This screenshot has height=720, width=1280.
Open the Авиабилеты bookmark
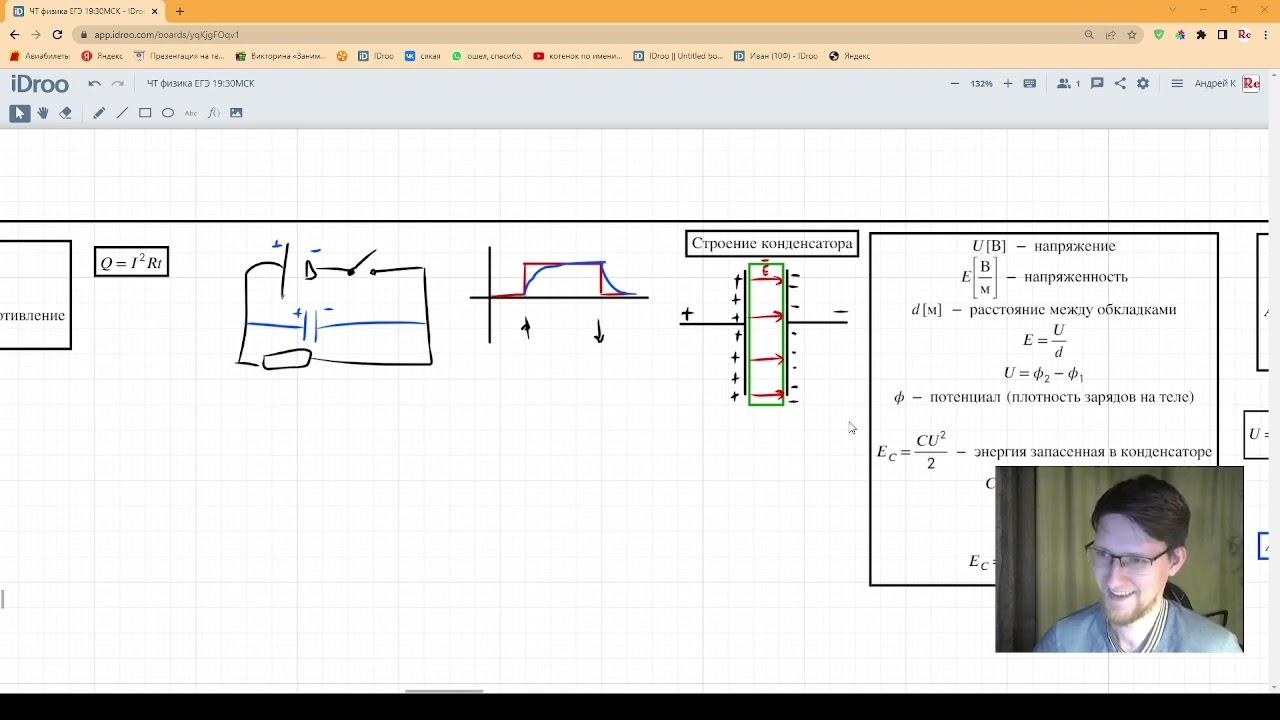tap(40, 56)
